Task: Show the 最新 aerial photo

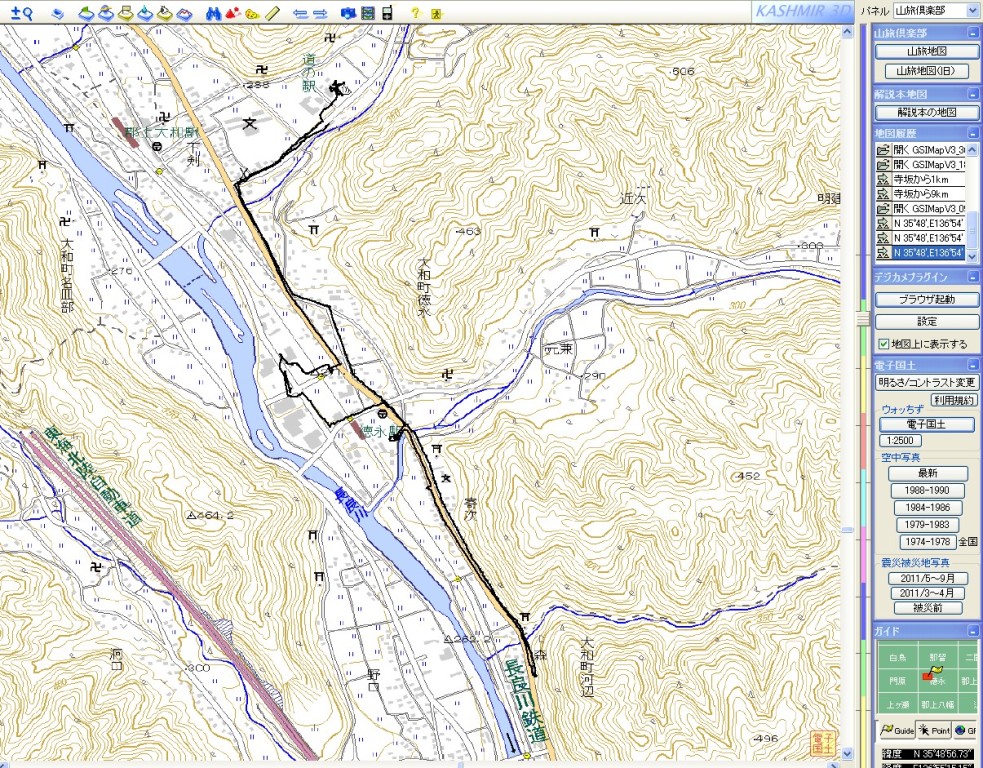Action: point(927,473)
